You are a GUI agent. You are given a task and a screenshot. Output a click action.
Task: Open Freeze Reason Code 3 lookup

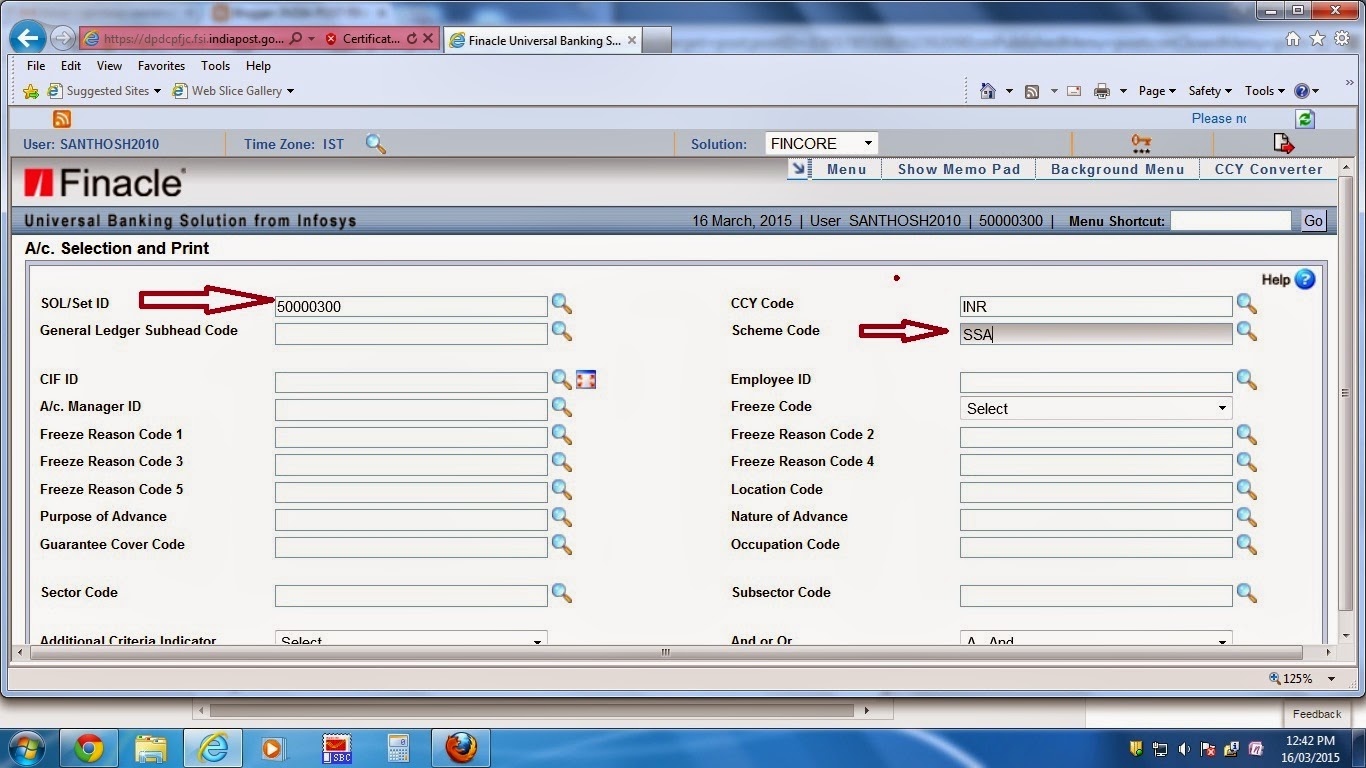[562, 462]
